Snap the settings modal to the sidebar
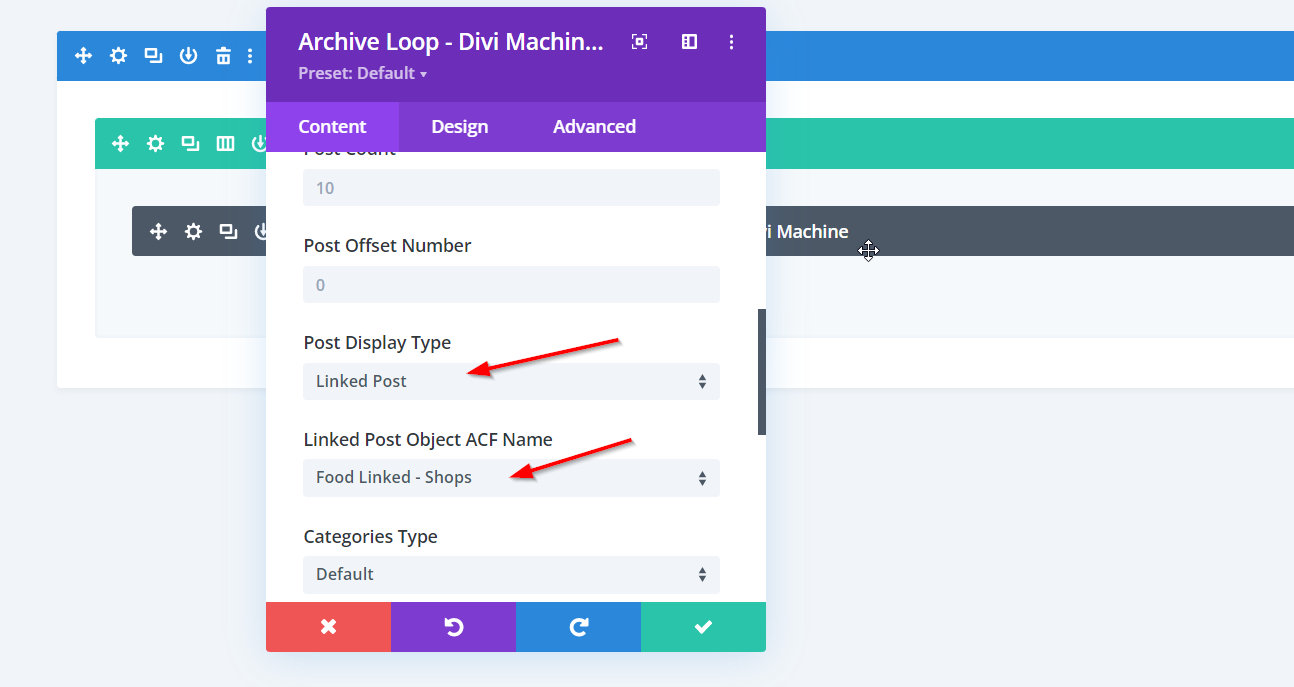The image size is (1294, 687). click(689, 42)
